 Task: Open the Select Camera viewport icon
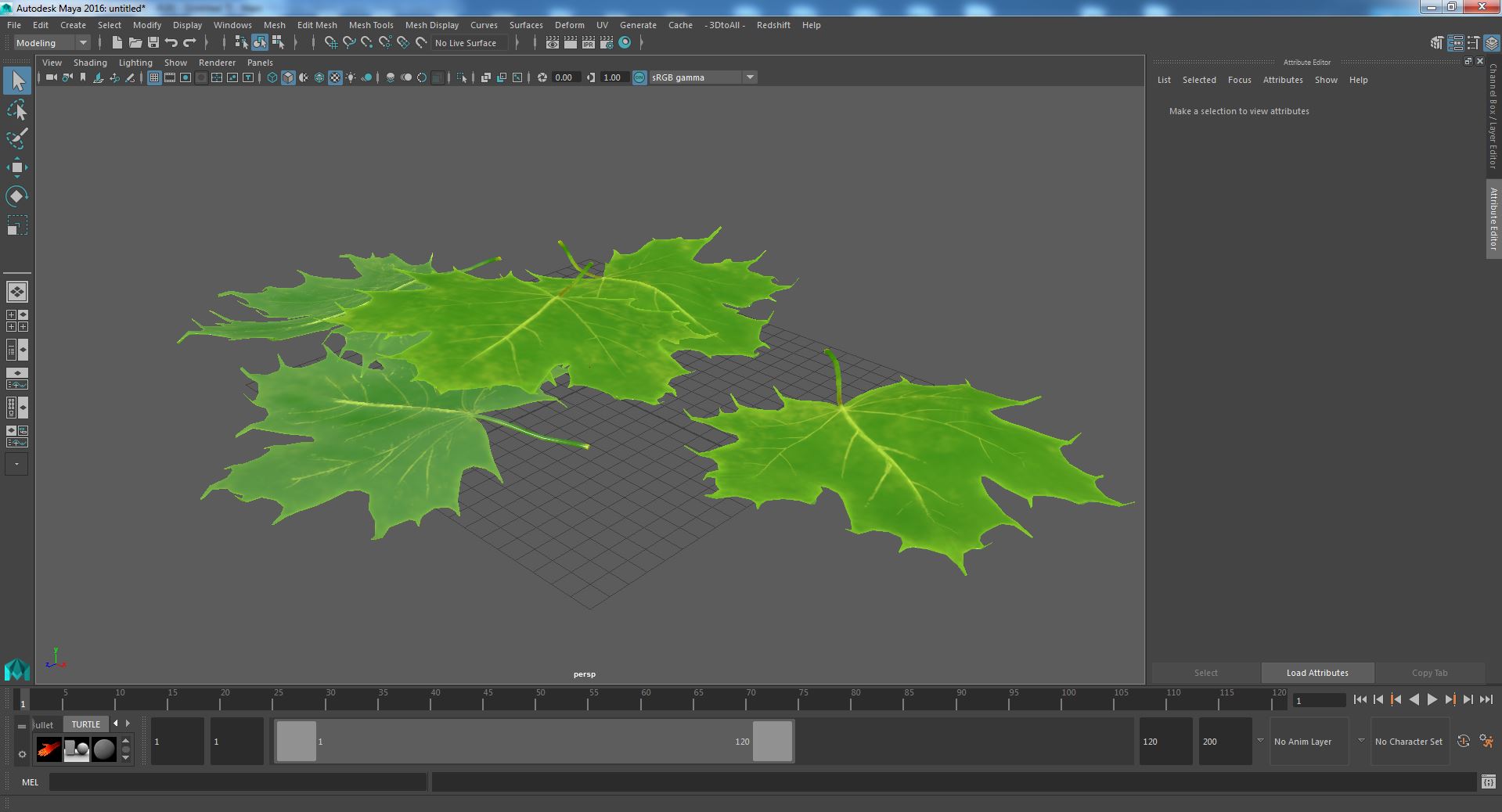(52, 77)
